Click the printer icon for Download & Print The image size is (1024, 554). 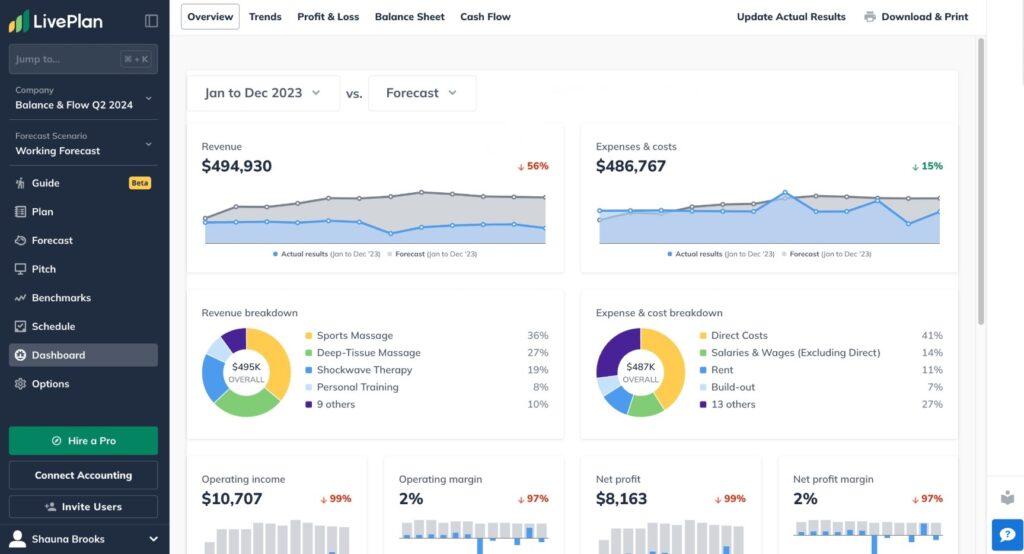(870, 17)
